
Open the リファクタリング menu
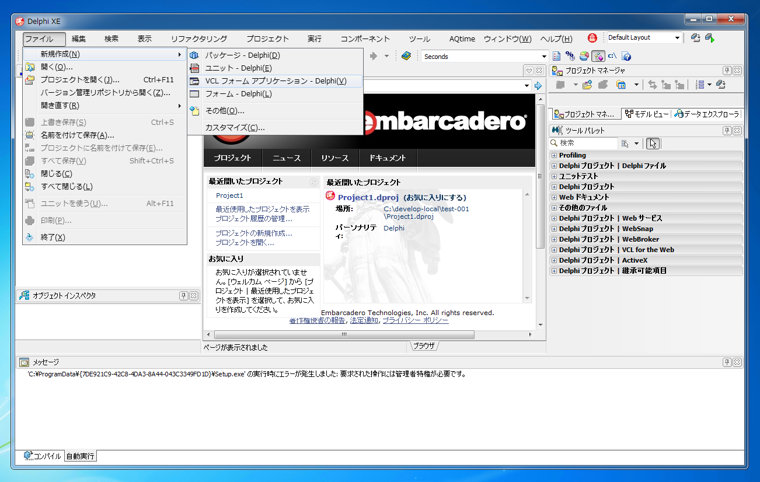pos(199,39)
